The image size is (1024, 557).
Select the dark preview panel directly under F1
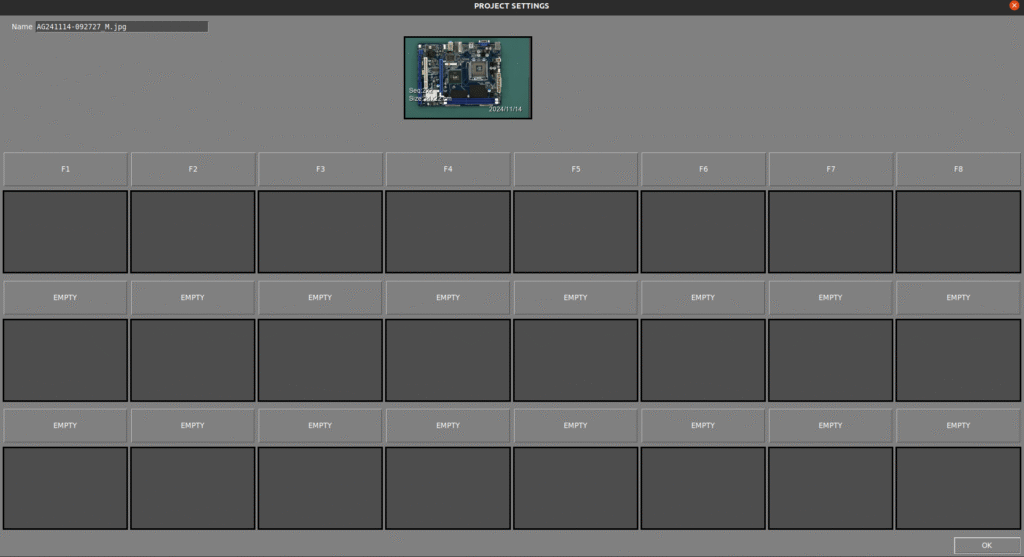click(65, 231)
